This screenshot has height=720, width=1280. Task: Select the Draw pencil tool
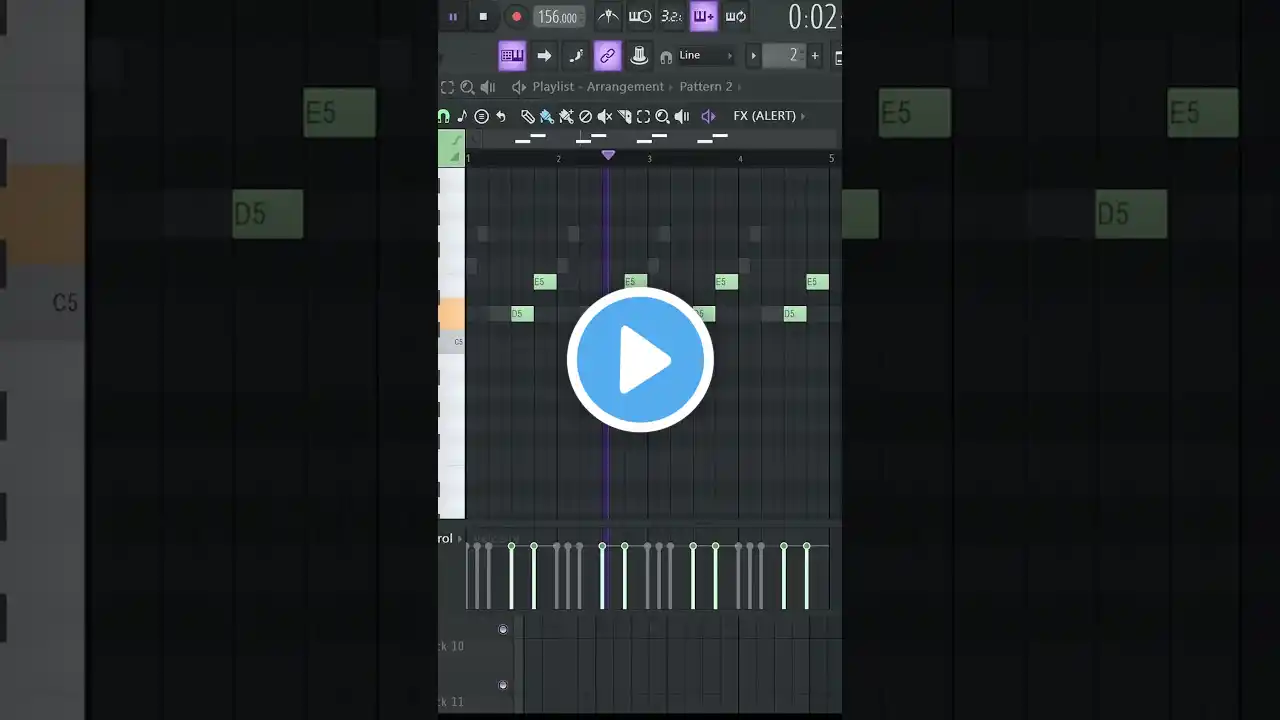[528, 116]
